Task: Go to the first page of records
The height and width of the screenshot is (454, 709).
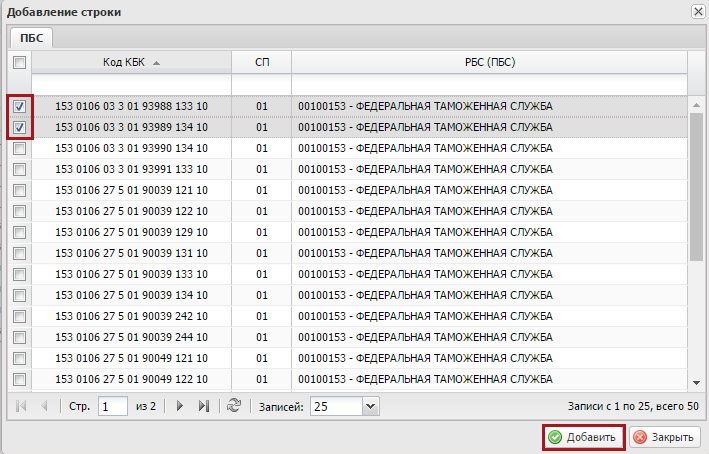Action: pos(20,406)
